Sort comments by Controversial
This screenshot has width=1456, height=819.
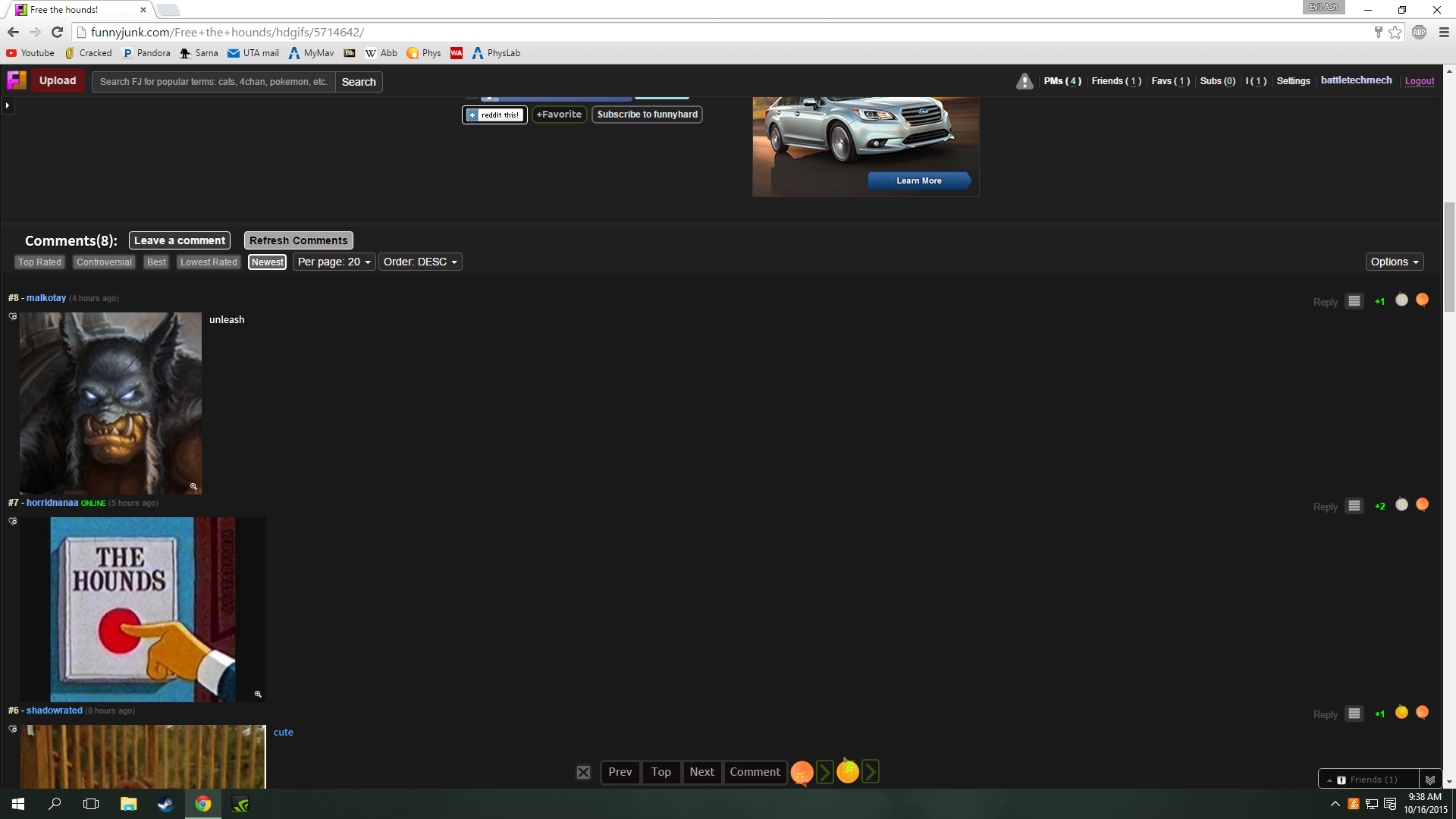(104, 262)
